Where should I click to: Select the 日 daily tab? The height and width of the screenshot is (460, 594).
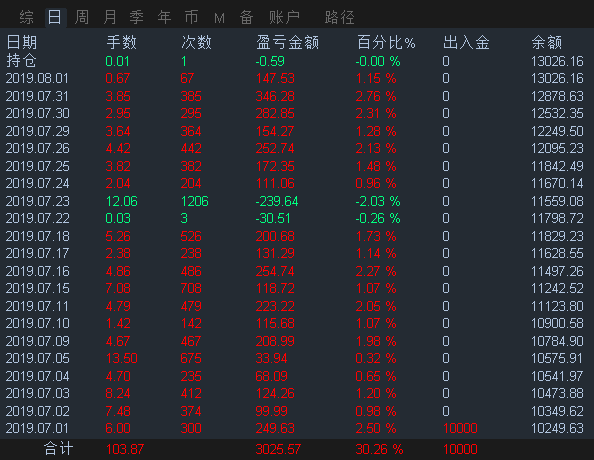coord(55,17)
